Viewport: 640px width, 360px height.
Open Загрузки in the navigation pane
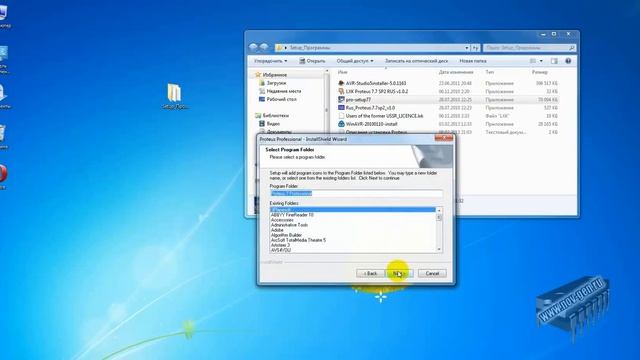click(x=276, y=83)
